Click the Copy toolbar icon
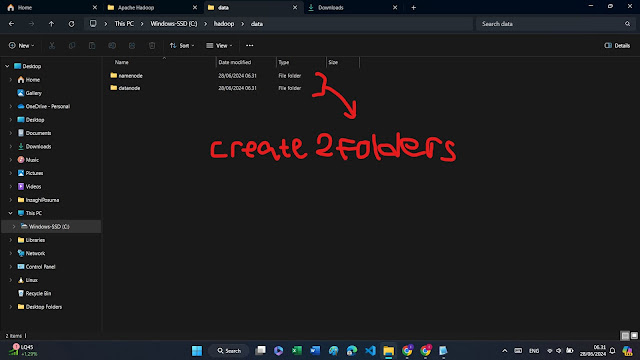 click(x=72, y=45)
